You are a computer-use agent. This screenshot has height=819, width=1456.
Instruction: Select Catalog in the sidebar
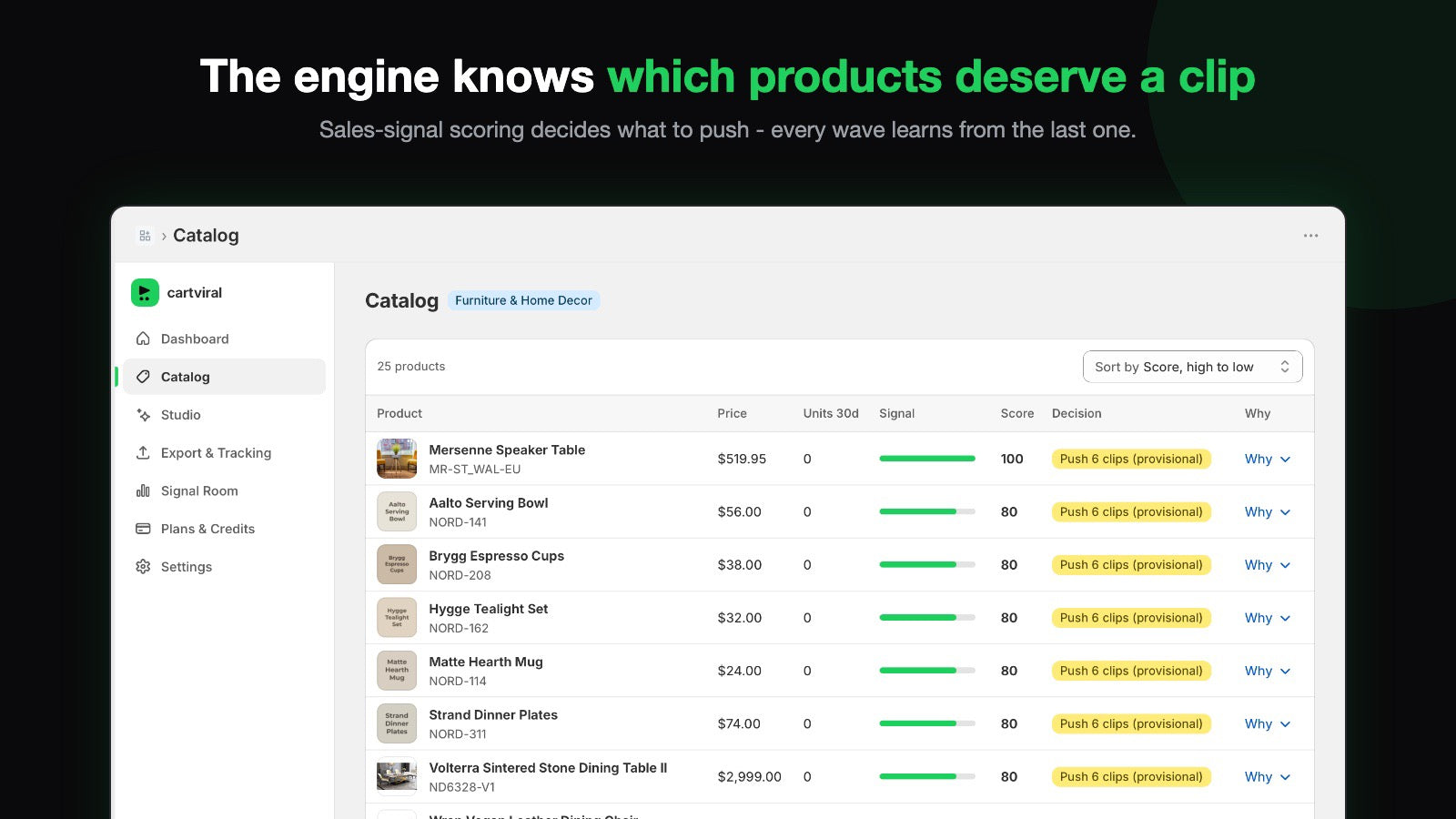tap(224, 377)
